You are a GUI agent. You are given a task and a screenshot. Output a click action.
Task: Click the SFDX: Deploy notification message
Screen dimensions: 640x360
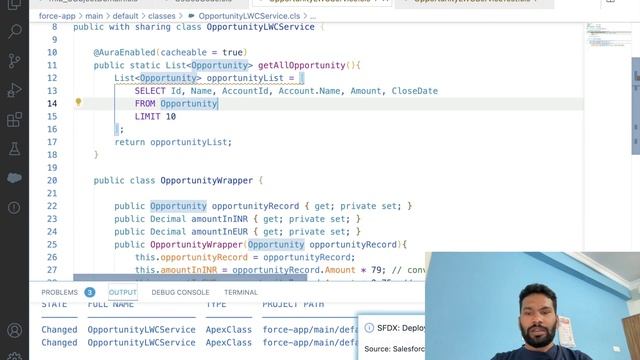coord(401,328)
